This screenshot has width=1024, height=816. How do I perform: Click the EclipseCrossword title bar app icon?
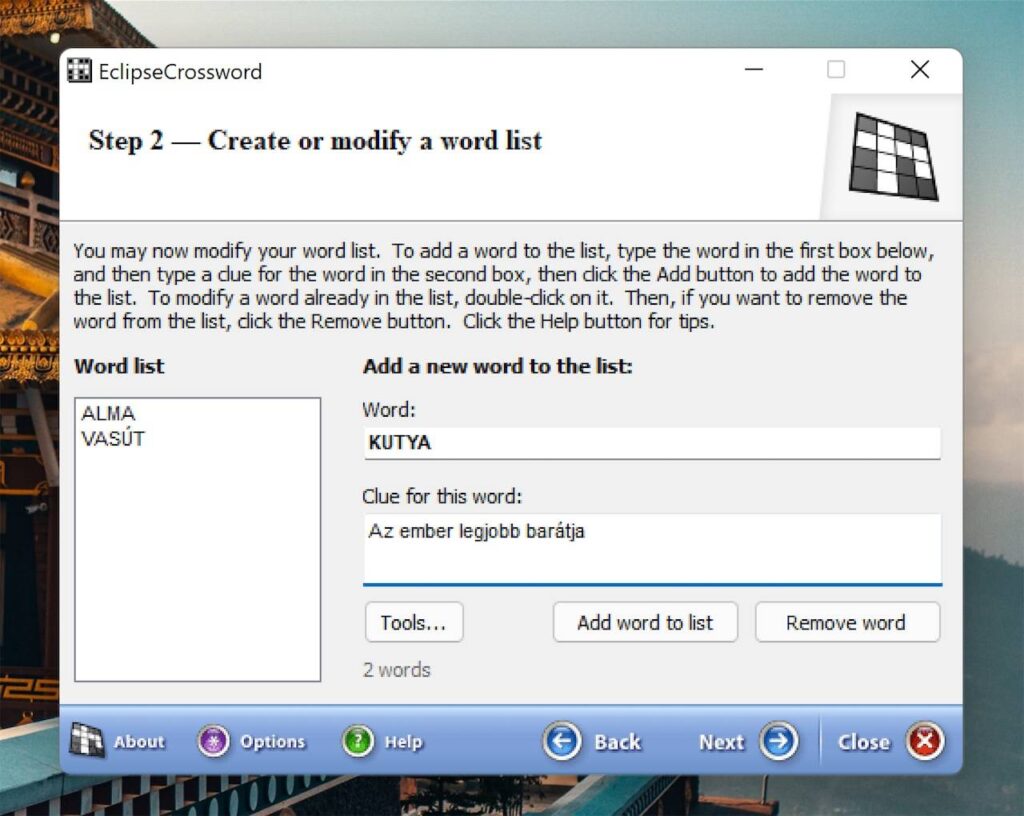click(x=80, y=71)
